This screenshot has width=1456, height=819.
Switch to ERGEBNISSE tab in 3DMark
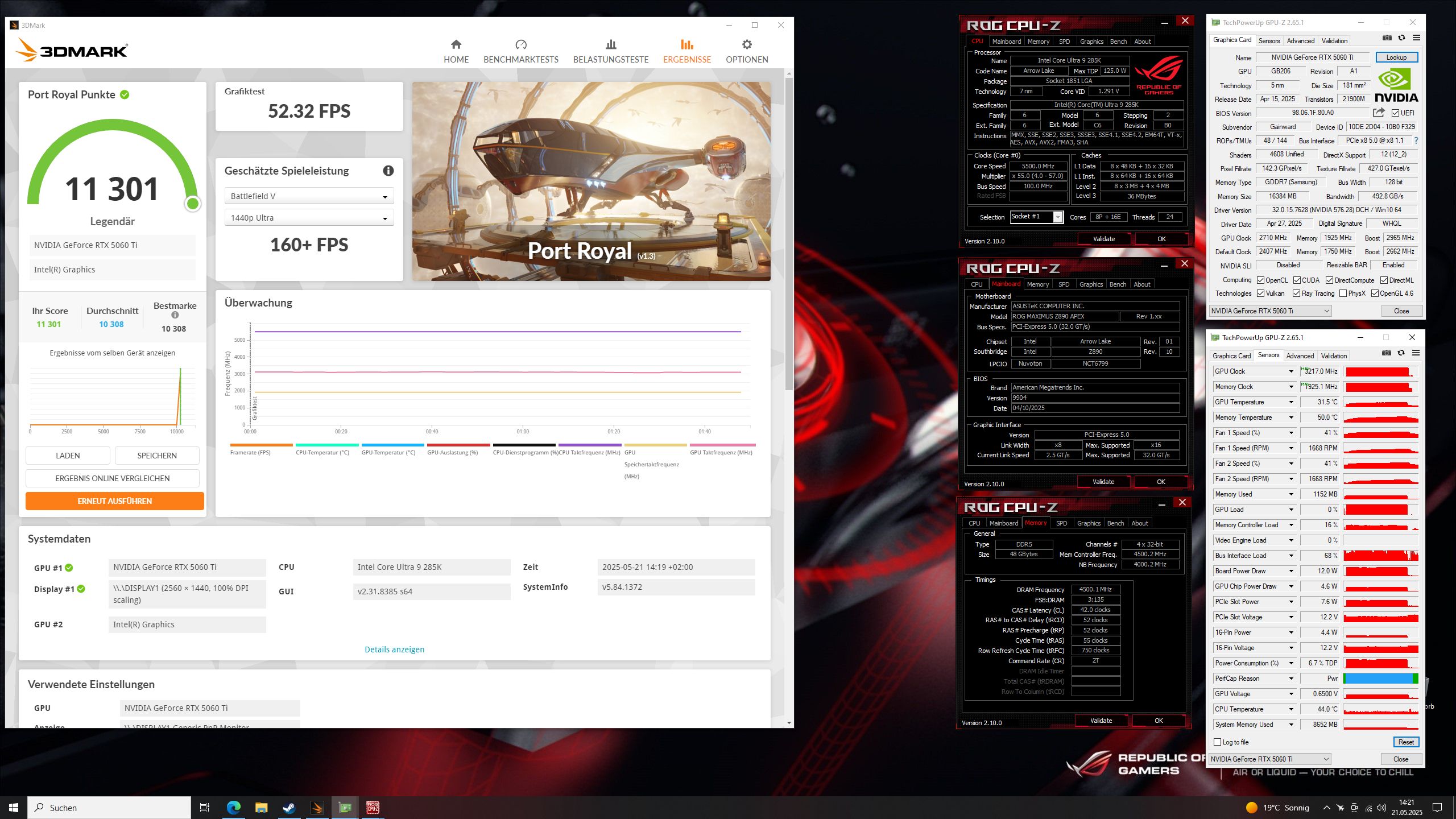687,51
